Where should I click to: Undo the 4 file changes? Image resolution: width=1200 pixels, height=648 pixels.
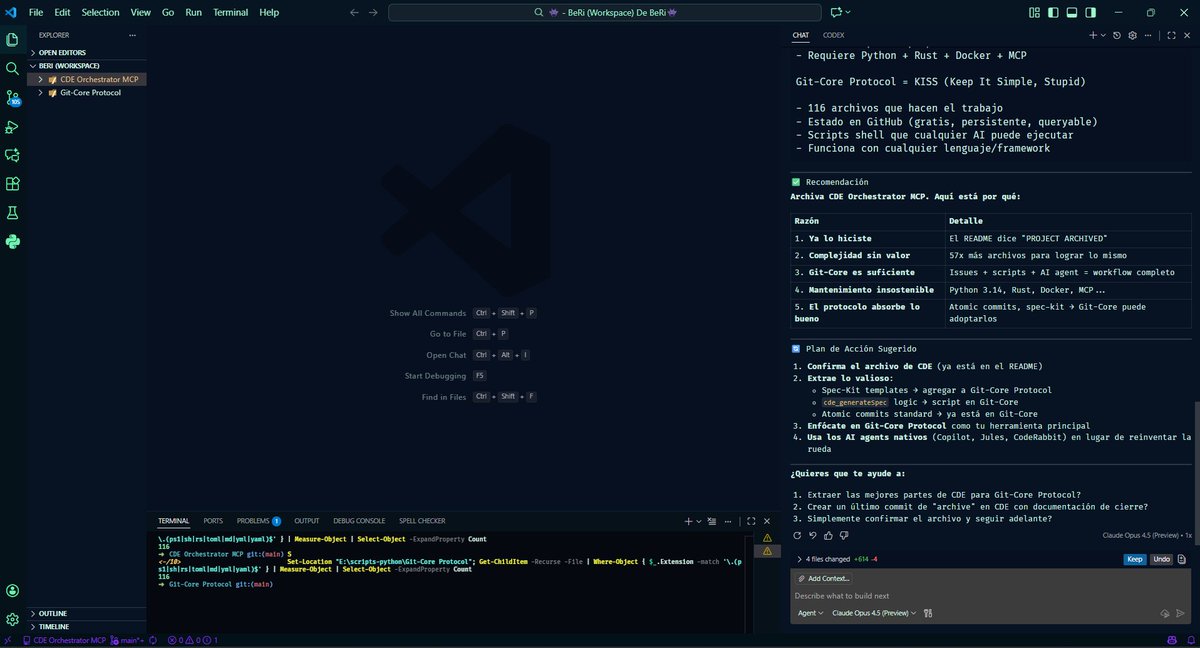[x=1160, y=559]
